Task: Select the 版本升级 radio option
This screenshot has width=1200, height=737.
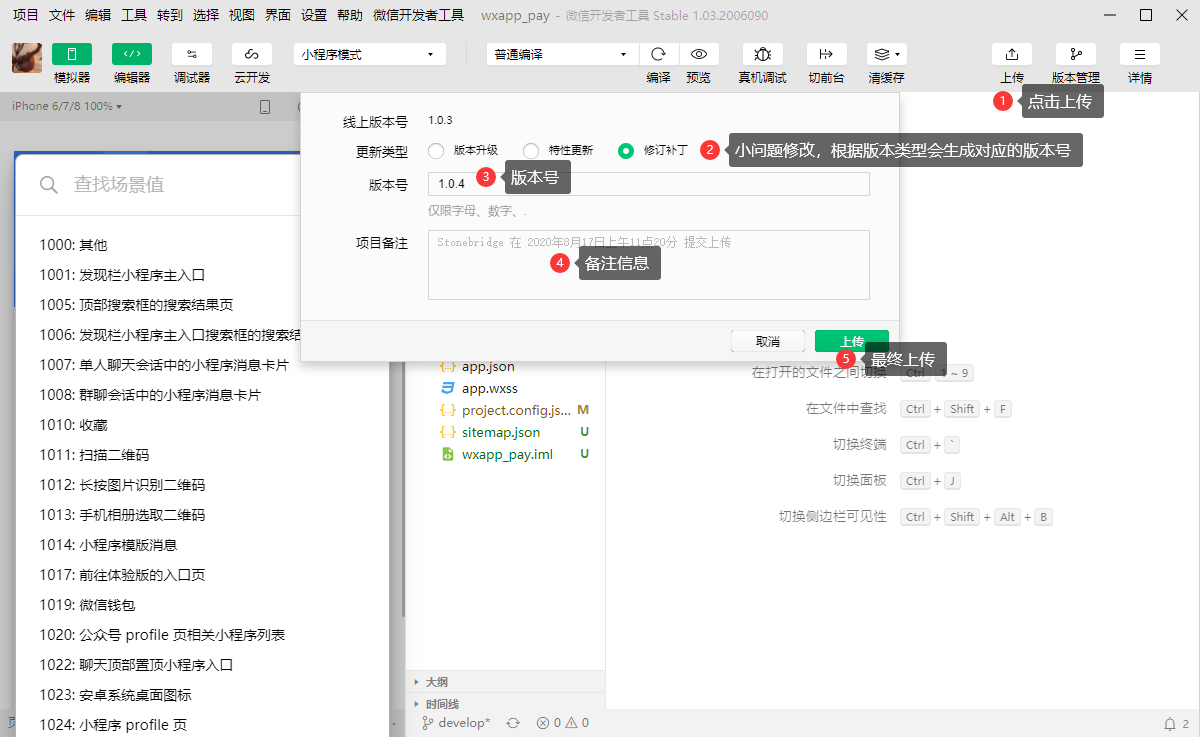Action: (435, 151)
